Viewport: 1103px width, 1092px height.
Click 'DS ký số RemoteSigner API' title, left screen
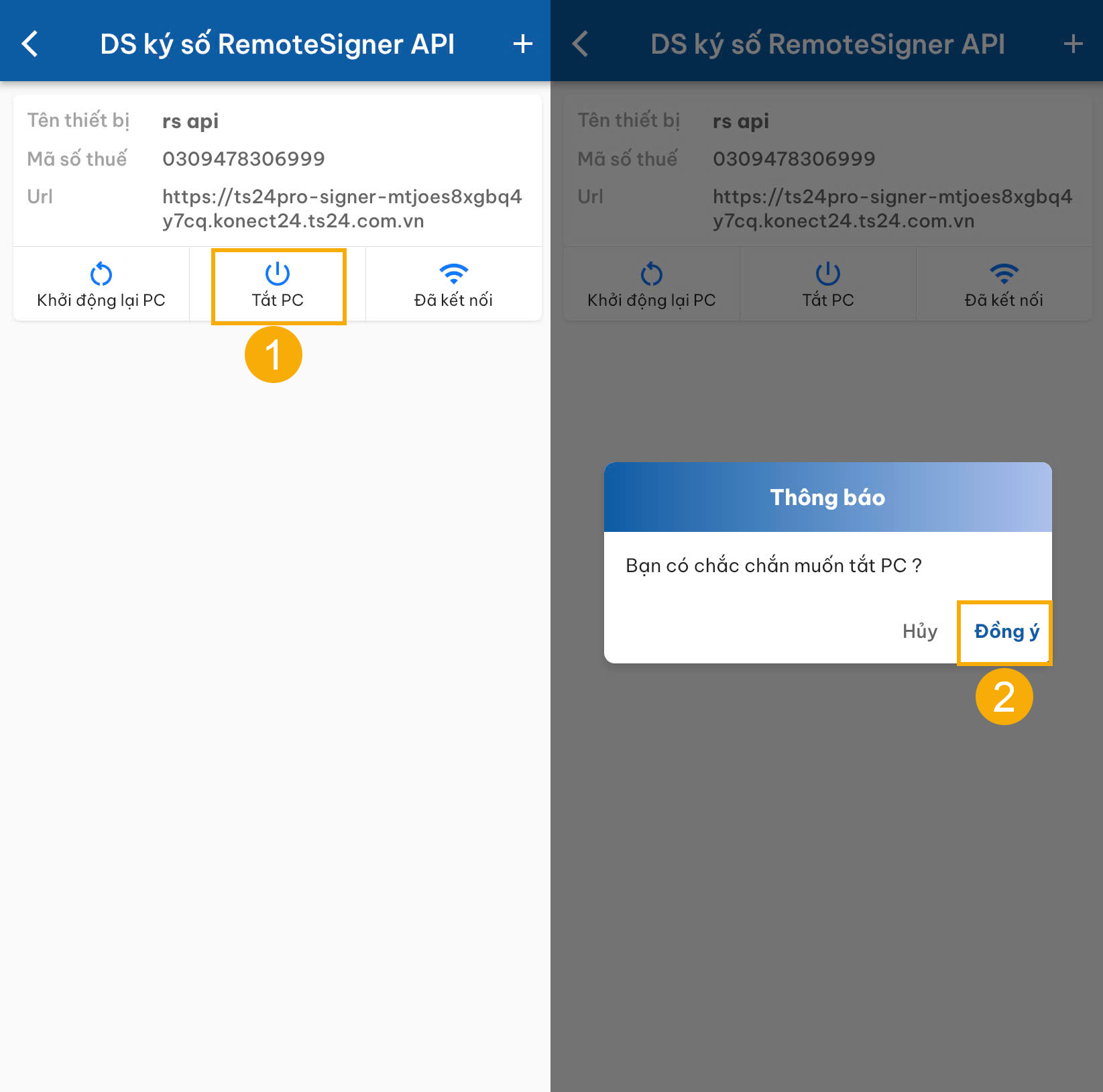click(x=277, y=44)
